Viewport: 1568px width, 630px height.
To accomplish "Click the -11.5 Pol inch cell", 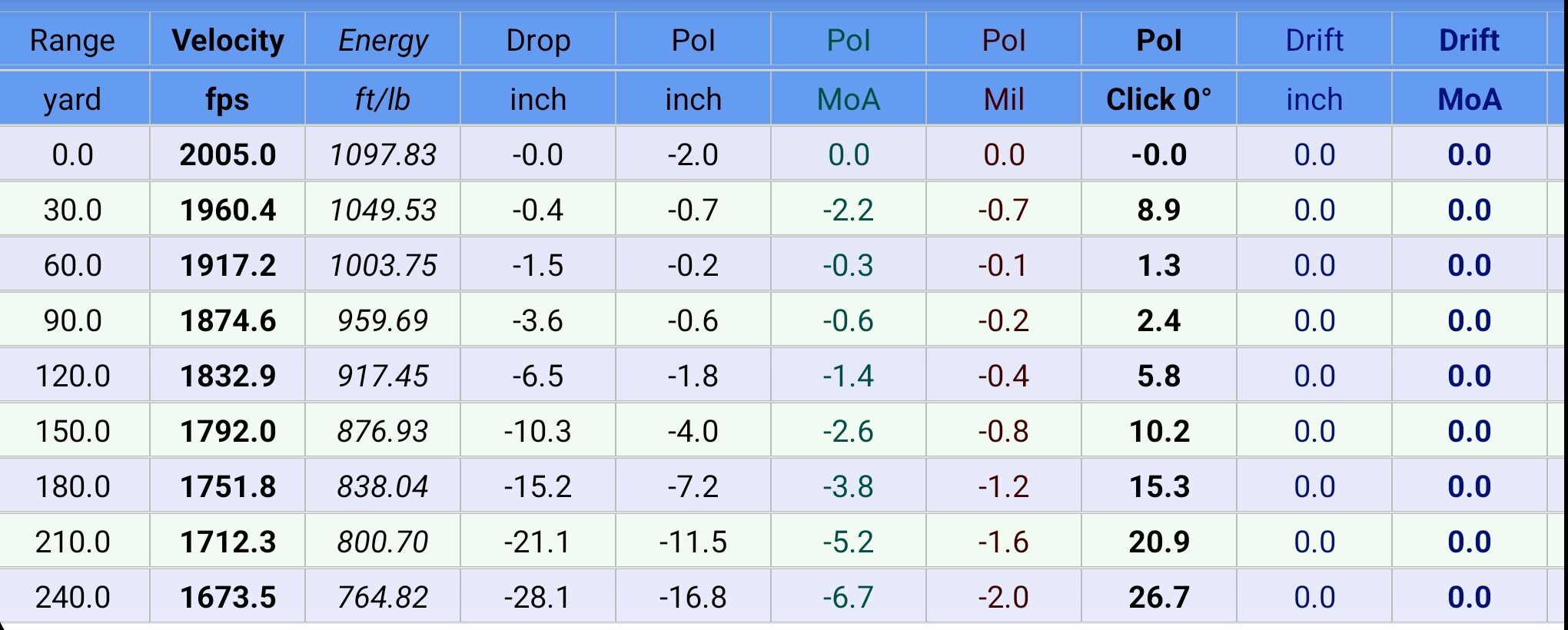I will coord(693,542).
